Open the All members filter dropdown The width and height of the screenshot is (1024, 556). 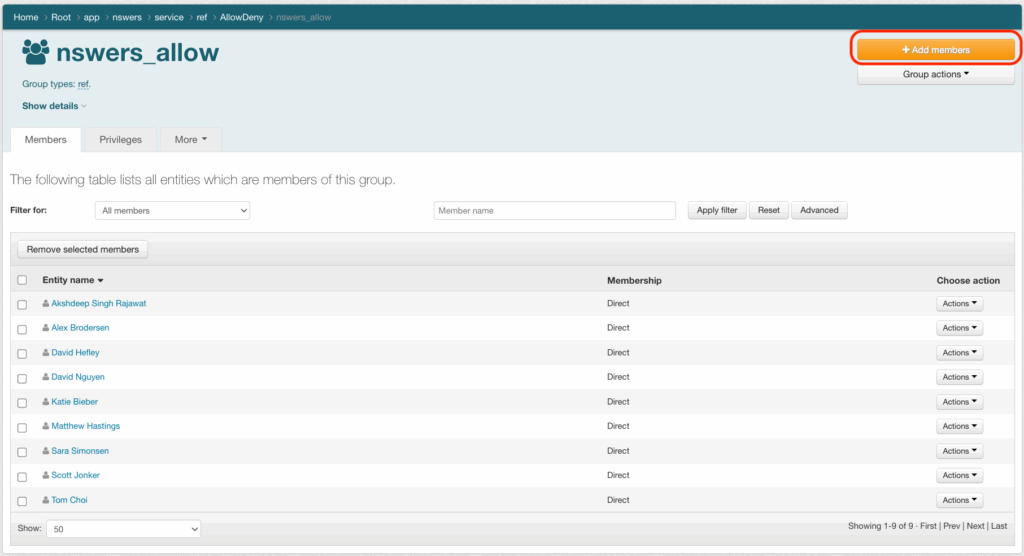click(172, 211)
